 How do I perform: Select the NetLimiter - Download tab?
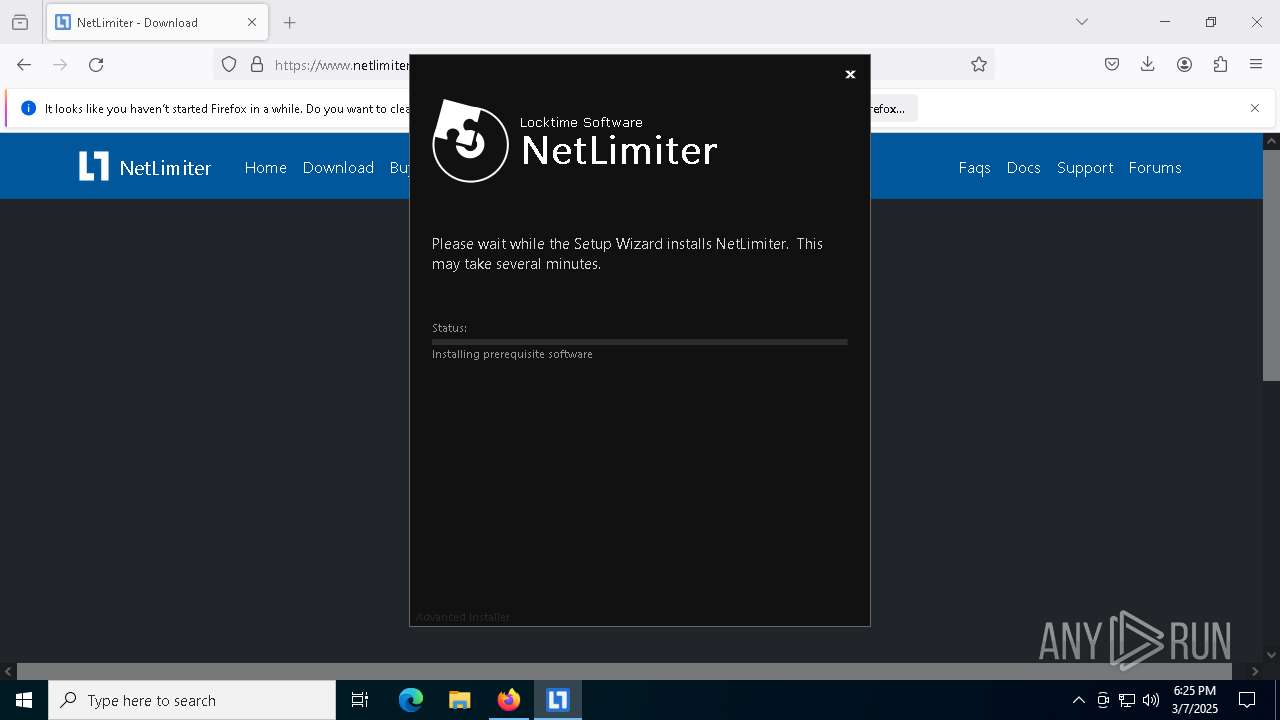pos(157,22)
